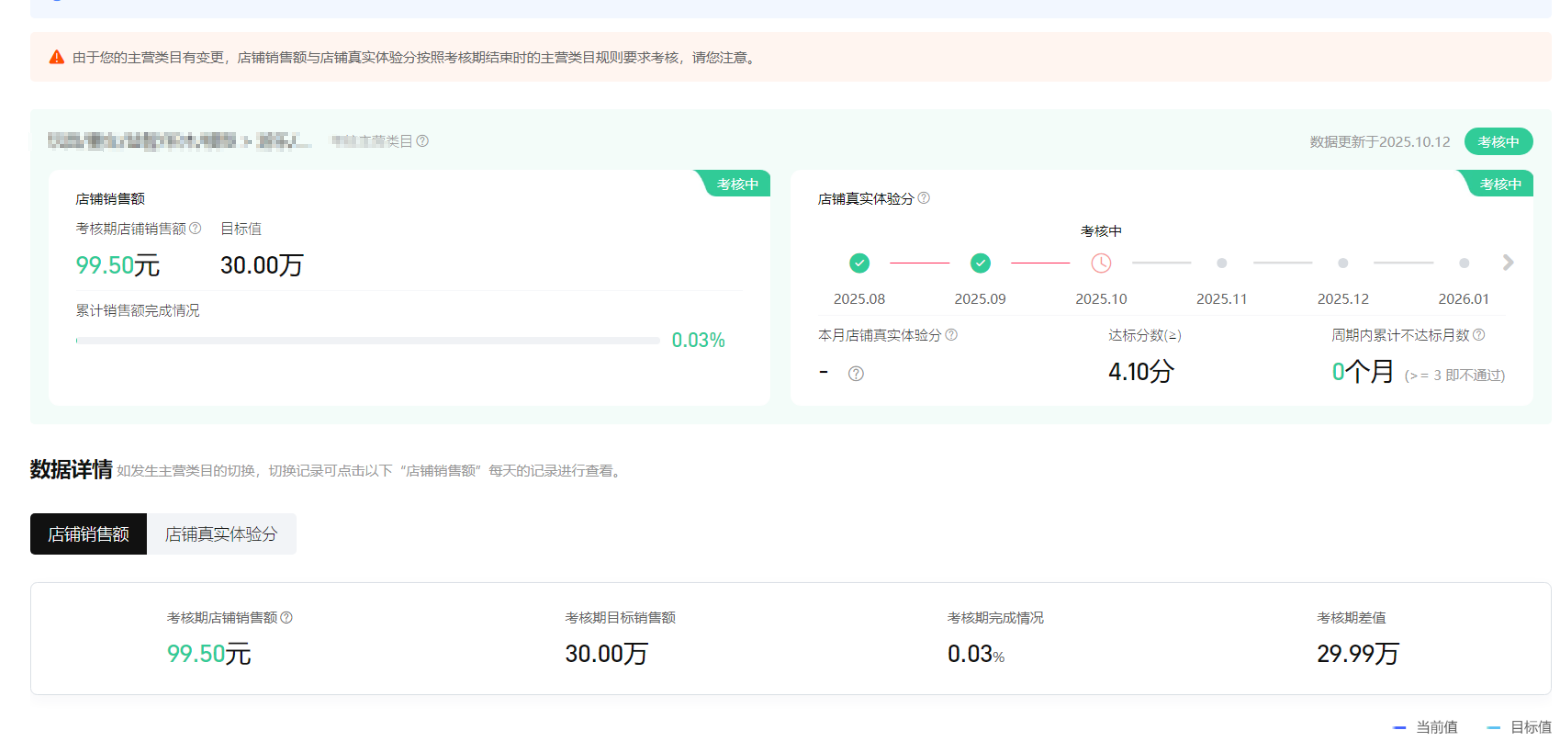Click help icon beside 店铺真实体验分 card title

923,198
